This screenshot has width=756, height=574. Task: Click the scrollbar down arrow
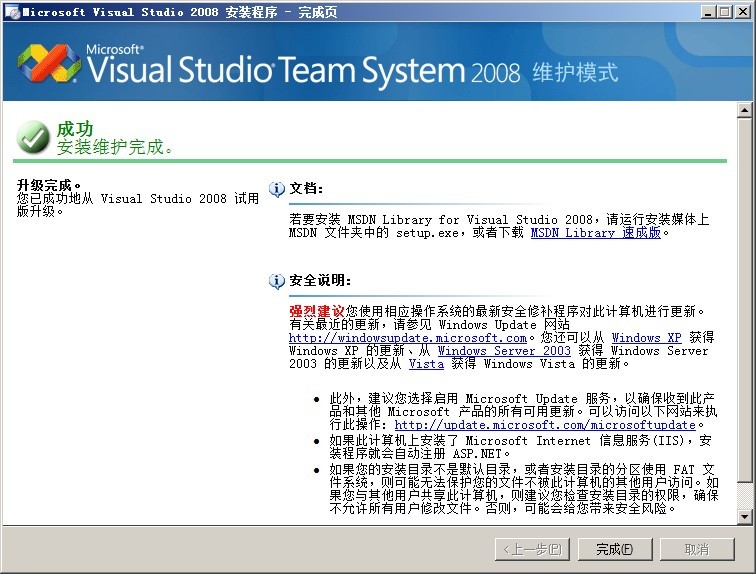point(744,515)
